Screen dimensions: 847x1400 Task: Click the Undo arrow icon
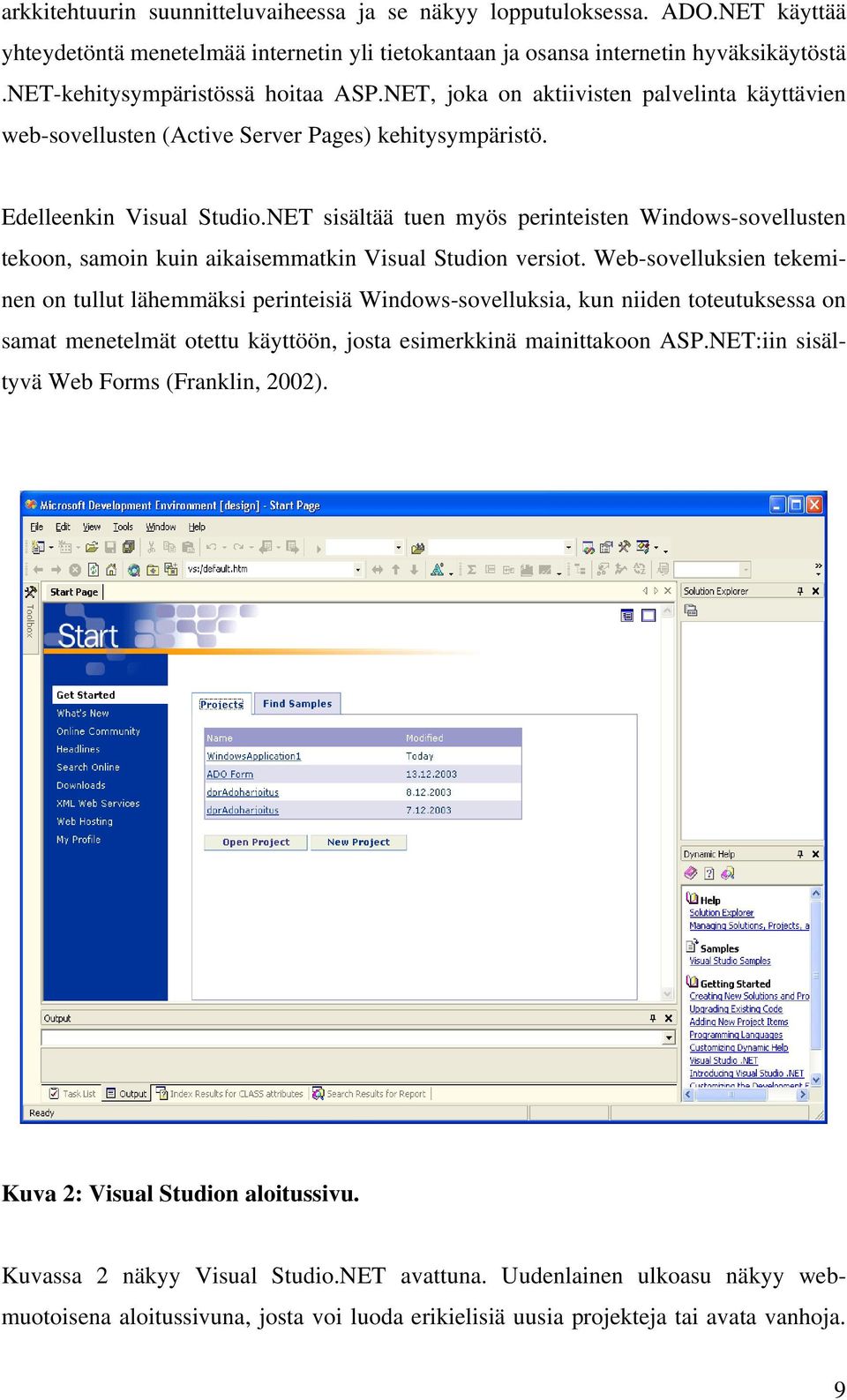[x=212, y=548]
